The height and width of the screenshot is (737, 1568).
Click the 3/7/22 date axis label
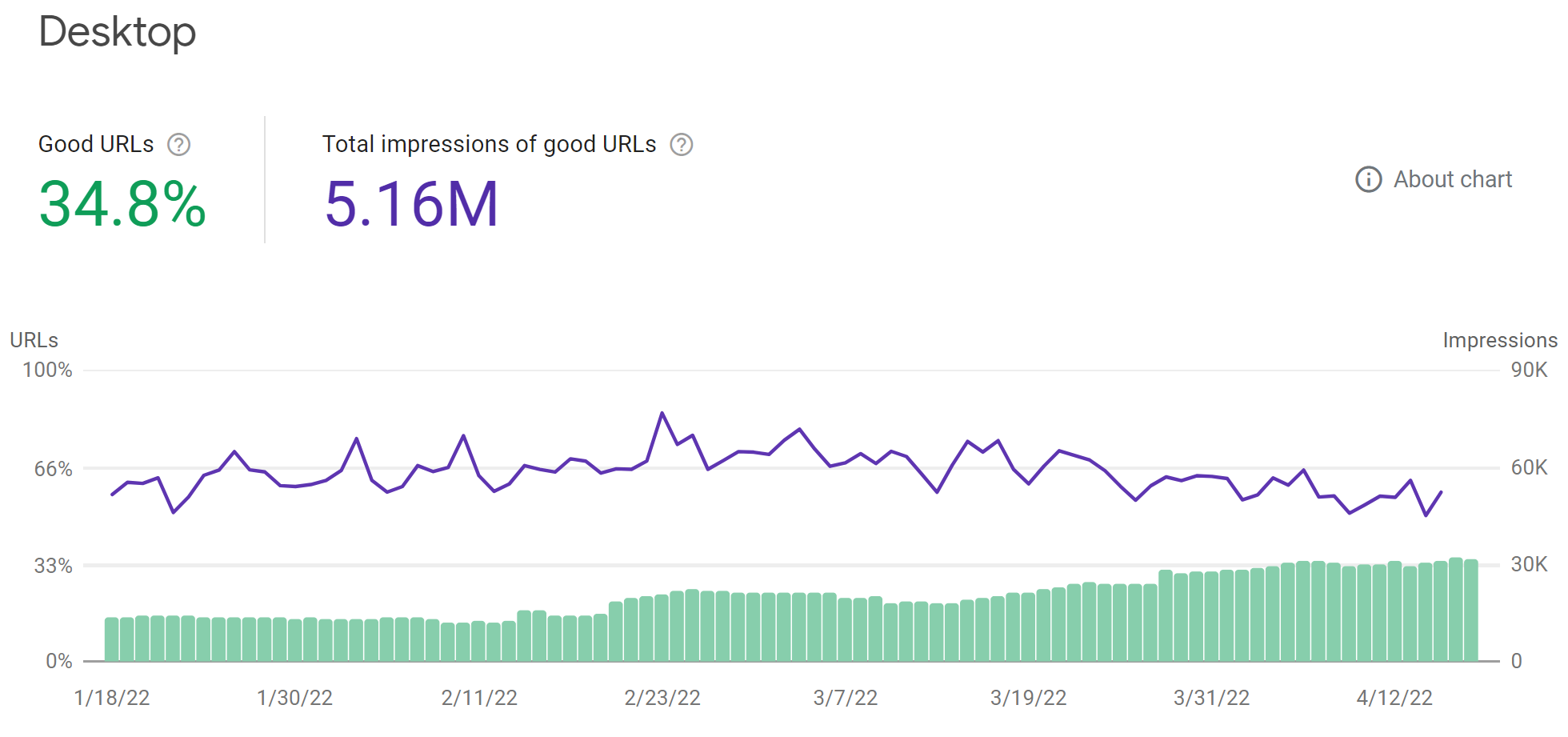pos(845,698)
